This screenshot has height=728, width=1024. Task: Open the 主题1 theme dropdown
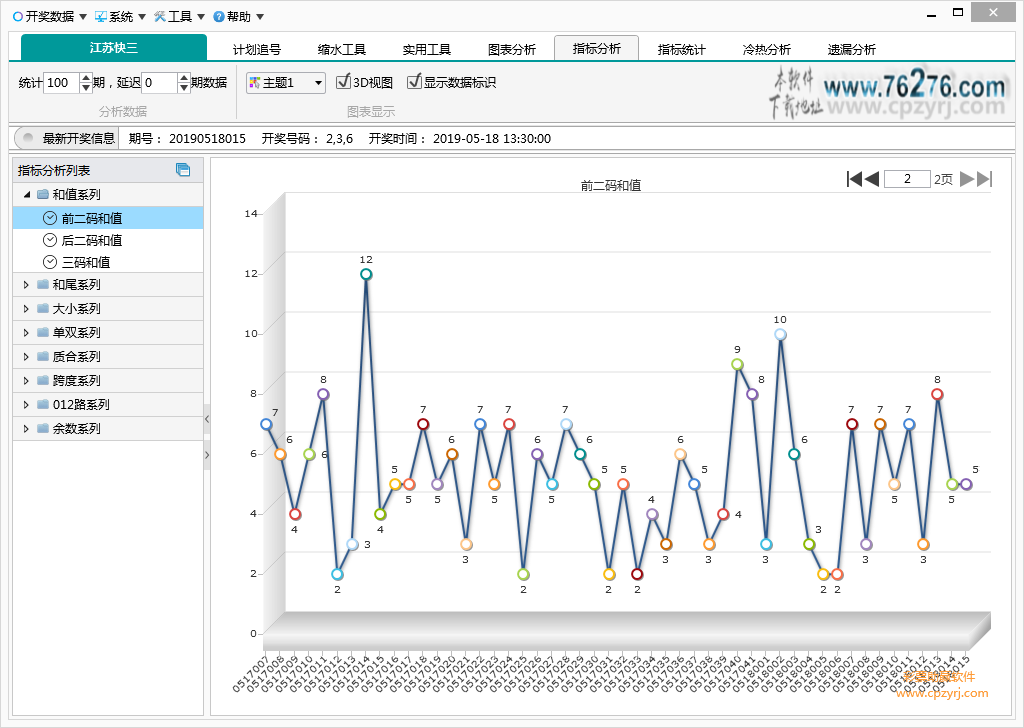tap(286, 83)
